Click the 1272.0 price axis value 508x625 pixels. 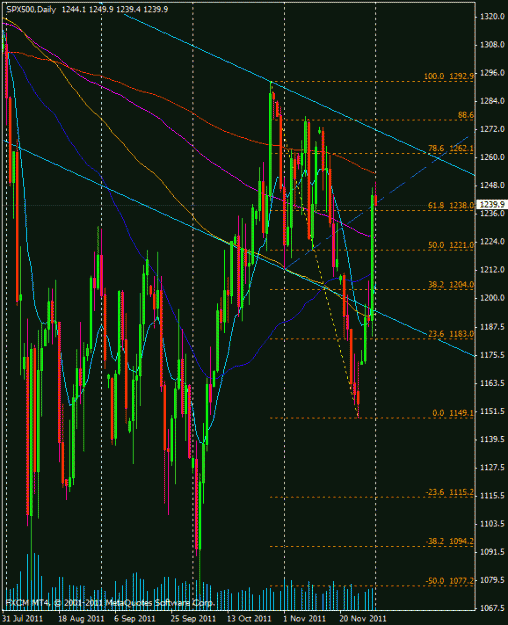click(493, 129)
